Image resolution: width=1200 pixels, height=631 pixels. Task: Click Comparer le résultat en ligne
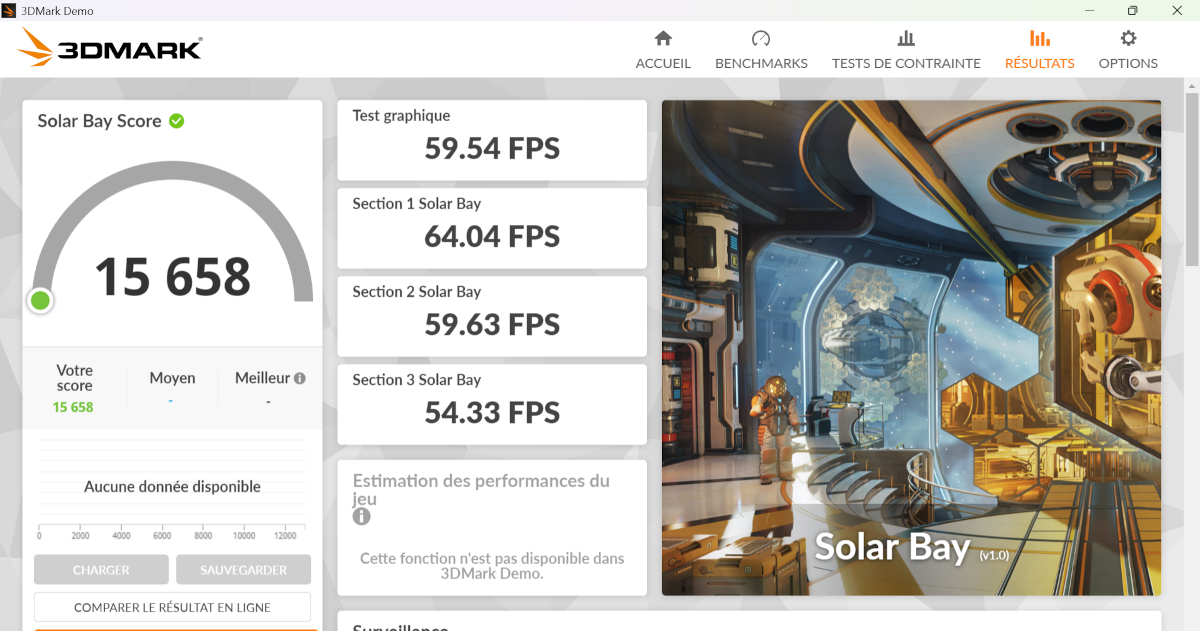pyautogui.click(x=172, y=607)
